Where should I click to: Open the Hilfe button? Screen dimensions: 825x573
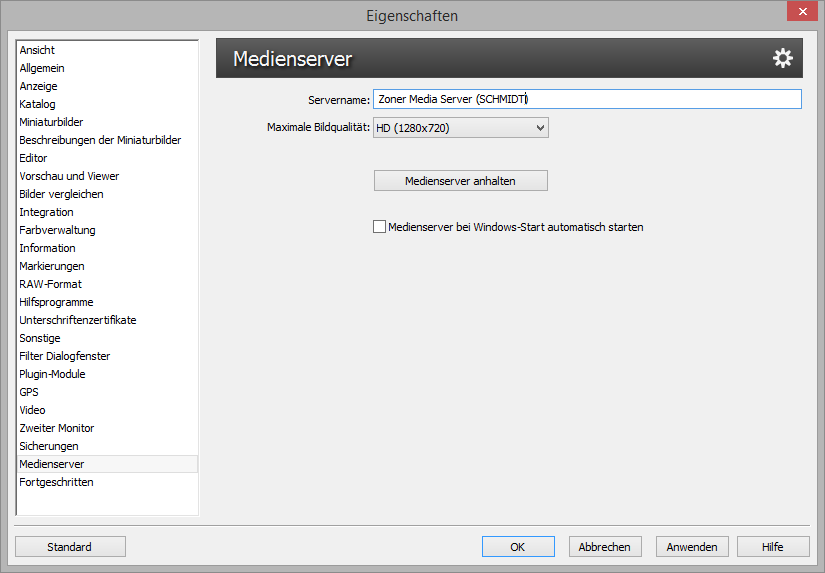click(x=772, y=547)
